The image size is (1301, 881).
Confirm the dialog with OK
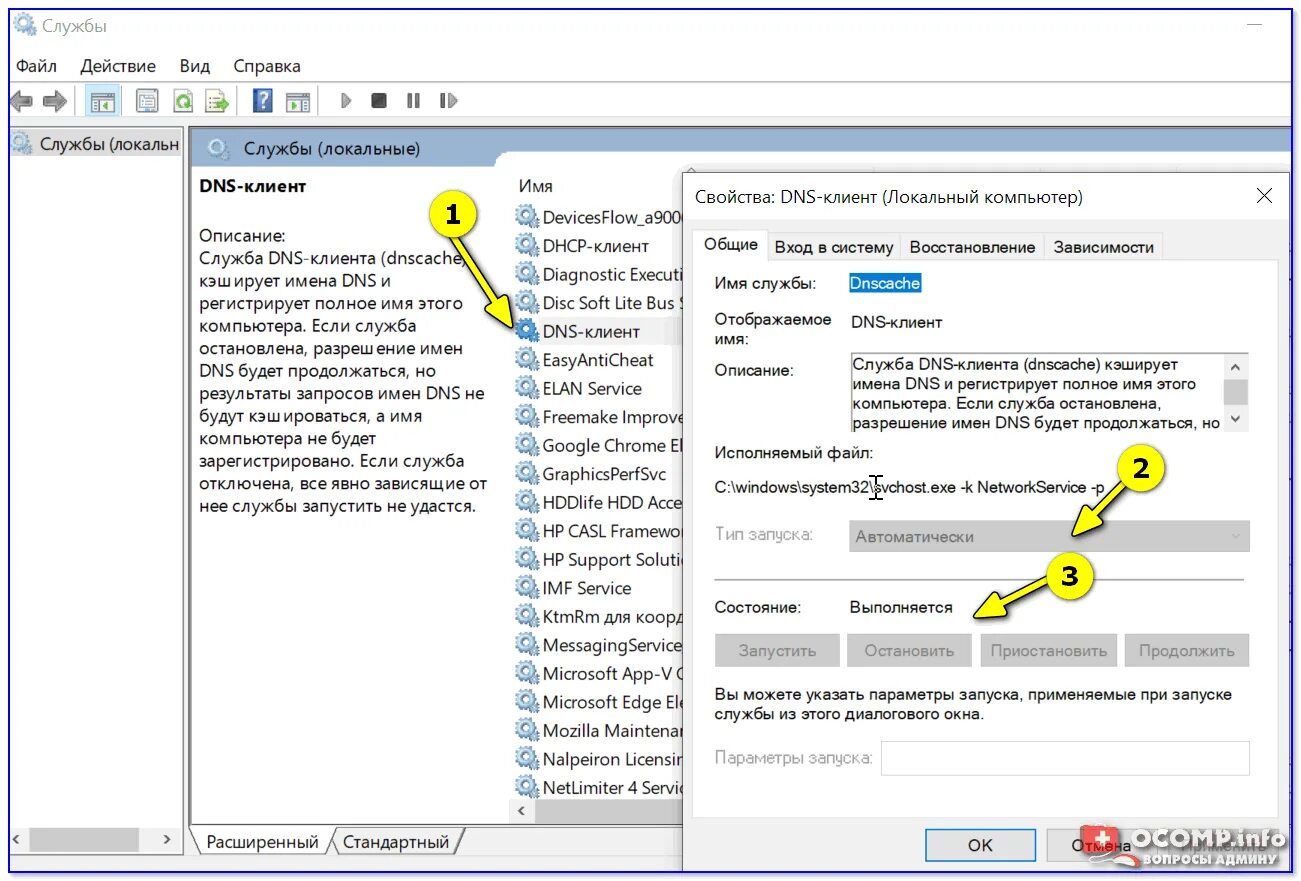[x=980, y=845]
